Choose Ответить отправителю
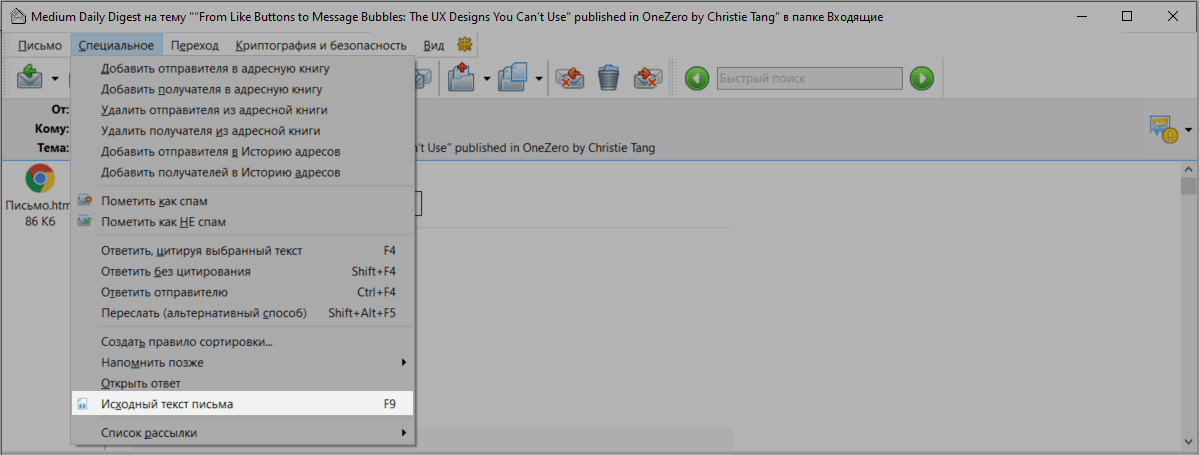The image size is (1199, 455). (x=243, y=292)
